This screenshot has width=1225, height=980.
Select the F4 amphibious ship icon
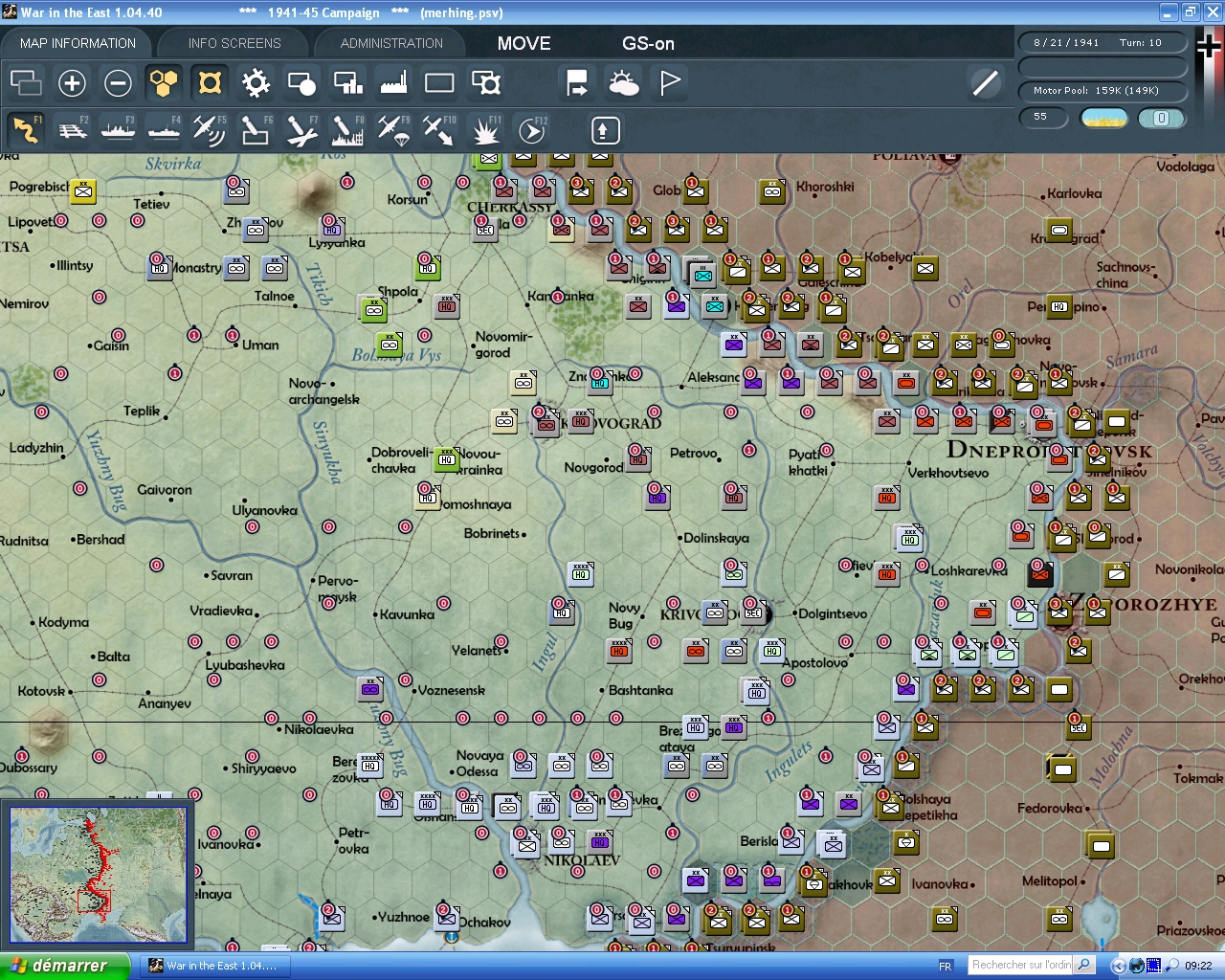click(164, 129)
